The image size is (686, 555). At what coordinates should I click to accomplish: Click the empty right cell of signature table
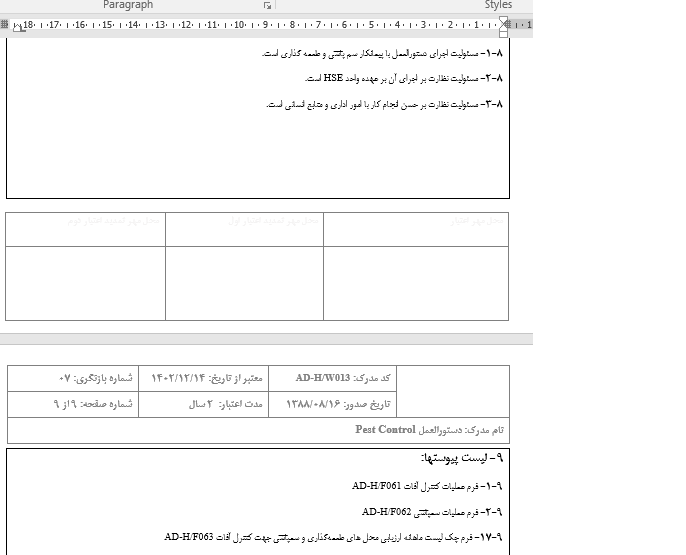pos(415,282)
